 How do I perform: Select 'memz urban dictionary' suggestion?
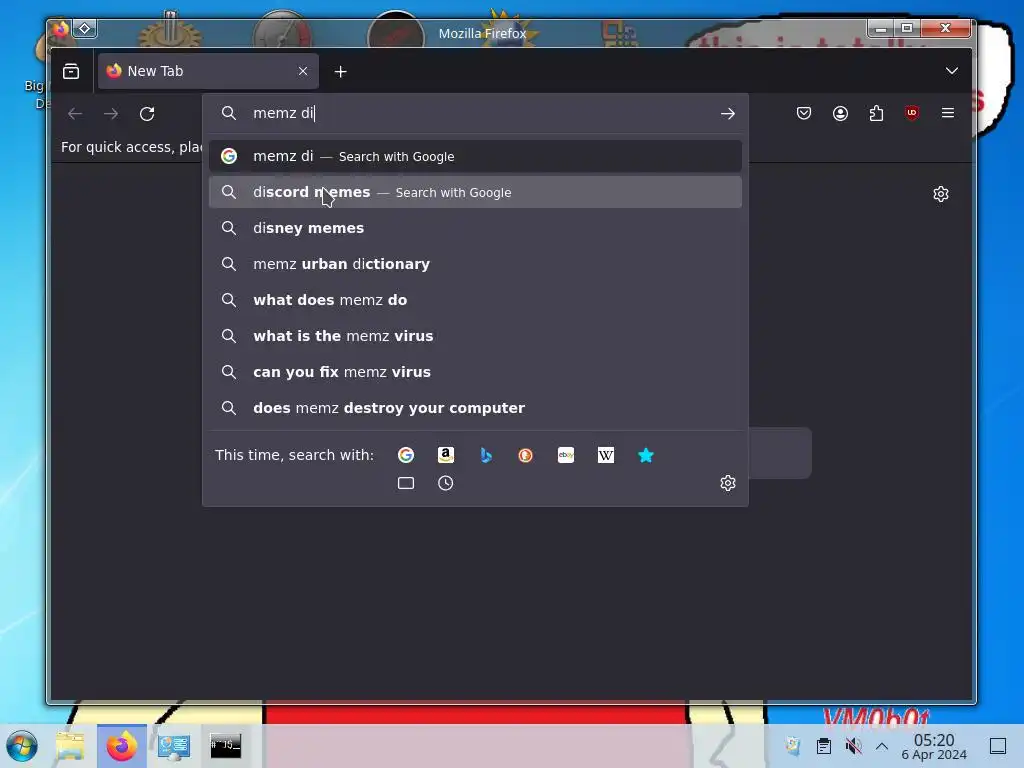tap(475, 264)
